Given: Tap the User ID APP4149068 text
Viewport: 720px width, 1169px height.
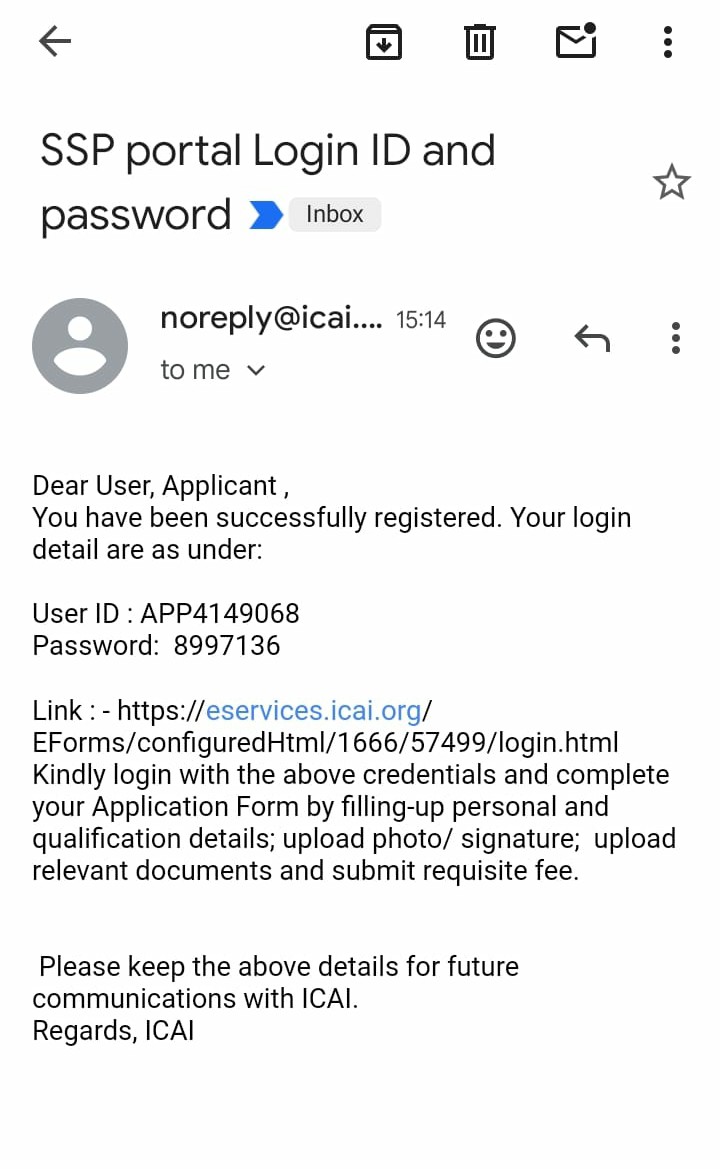Looking at the screenshot, I should (166, 613).
